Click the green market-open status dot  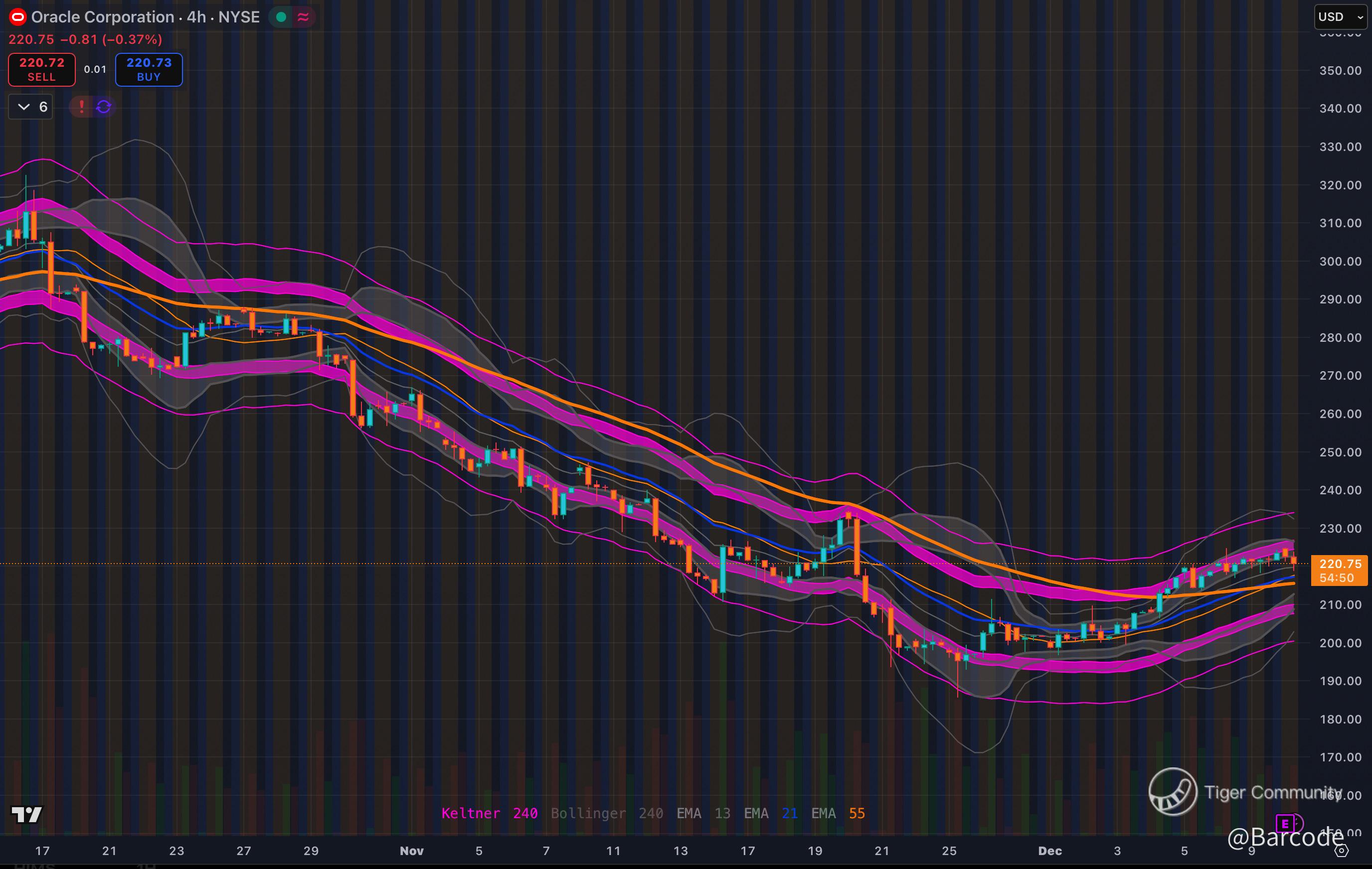pyautogui.click(x=281, y=17)
